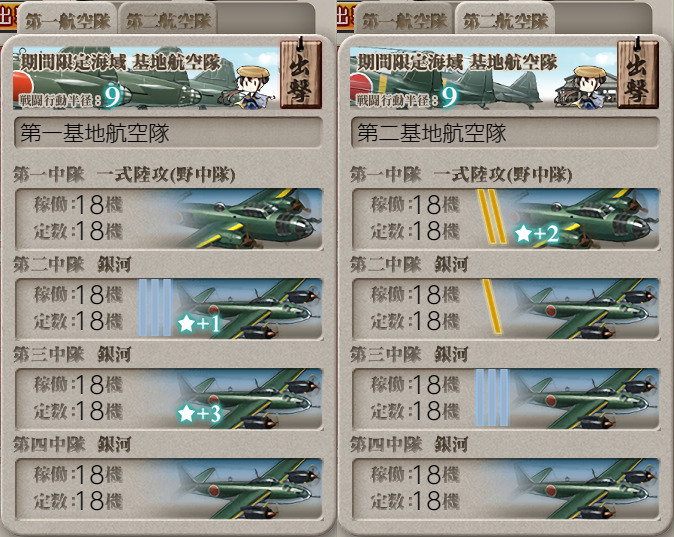Image resolution: width=674 pixels, height=537 pixels.
Task: Switch to 第二航空隊 tab in left panel
Action: (168, 21)
